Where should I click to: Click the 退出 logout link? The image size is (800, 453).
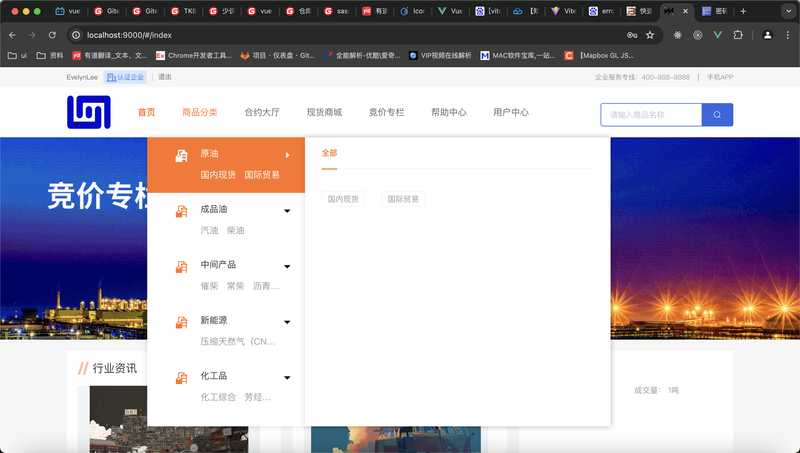coord(165,77)
